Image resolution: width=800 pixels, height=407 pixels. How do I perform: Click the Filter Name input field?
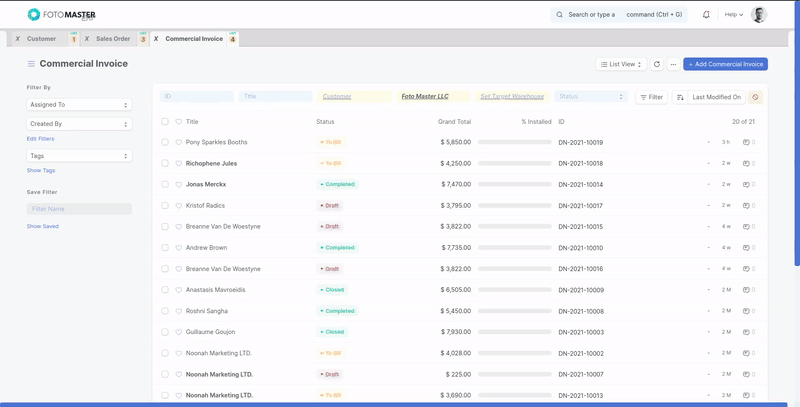click(x=79, y=209)
